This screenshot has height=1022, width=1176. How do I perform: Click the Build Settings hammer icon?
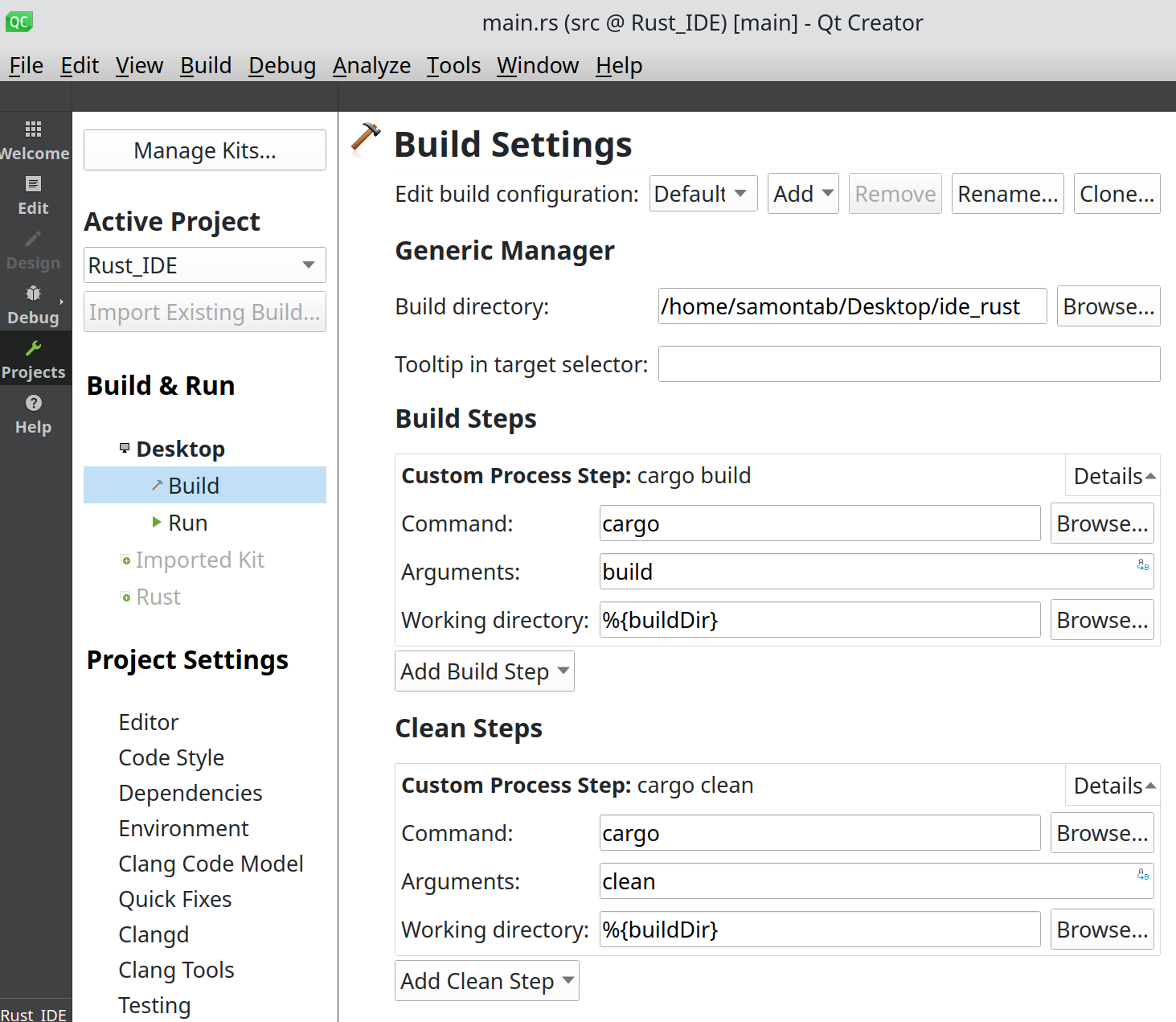366,139
